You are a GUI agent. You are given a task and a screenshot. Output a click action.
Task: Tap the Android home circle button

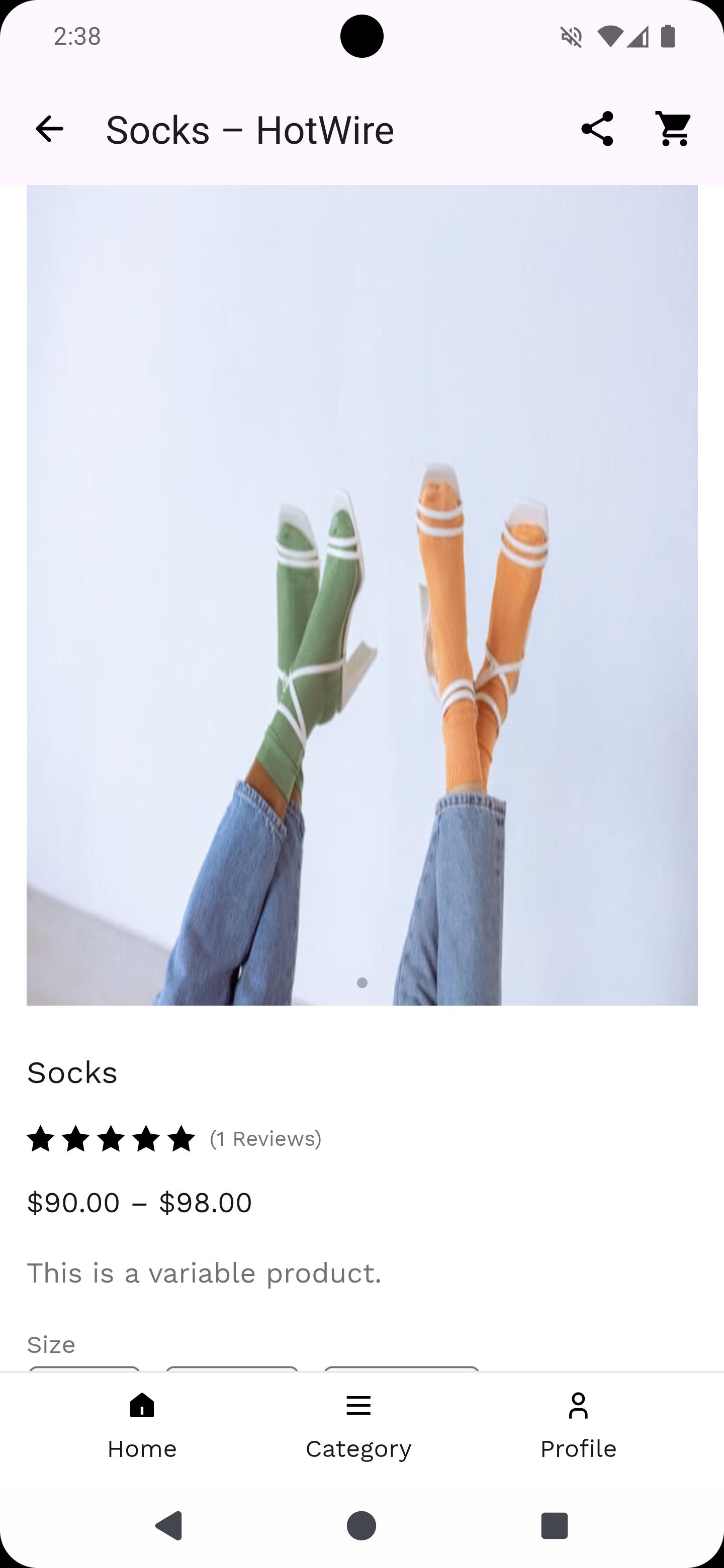point(361,1526)
